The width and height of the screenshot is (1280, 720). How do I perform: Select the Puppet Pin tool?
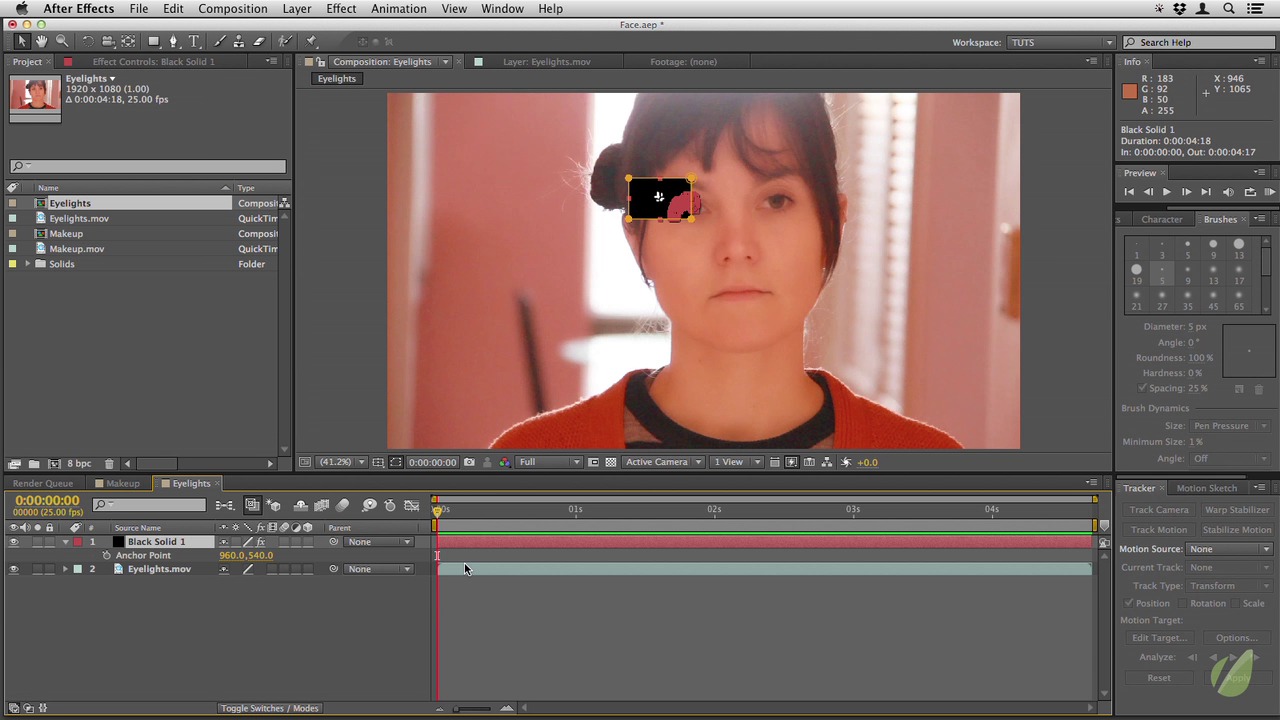[x=312, y=41]
